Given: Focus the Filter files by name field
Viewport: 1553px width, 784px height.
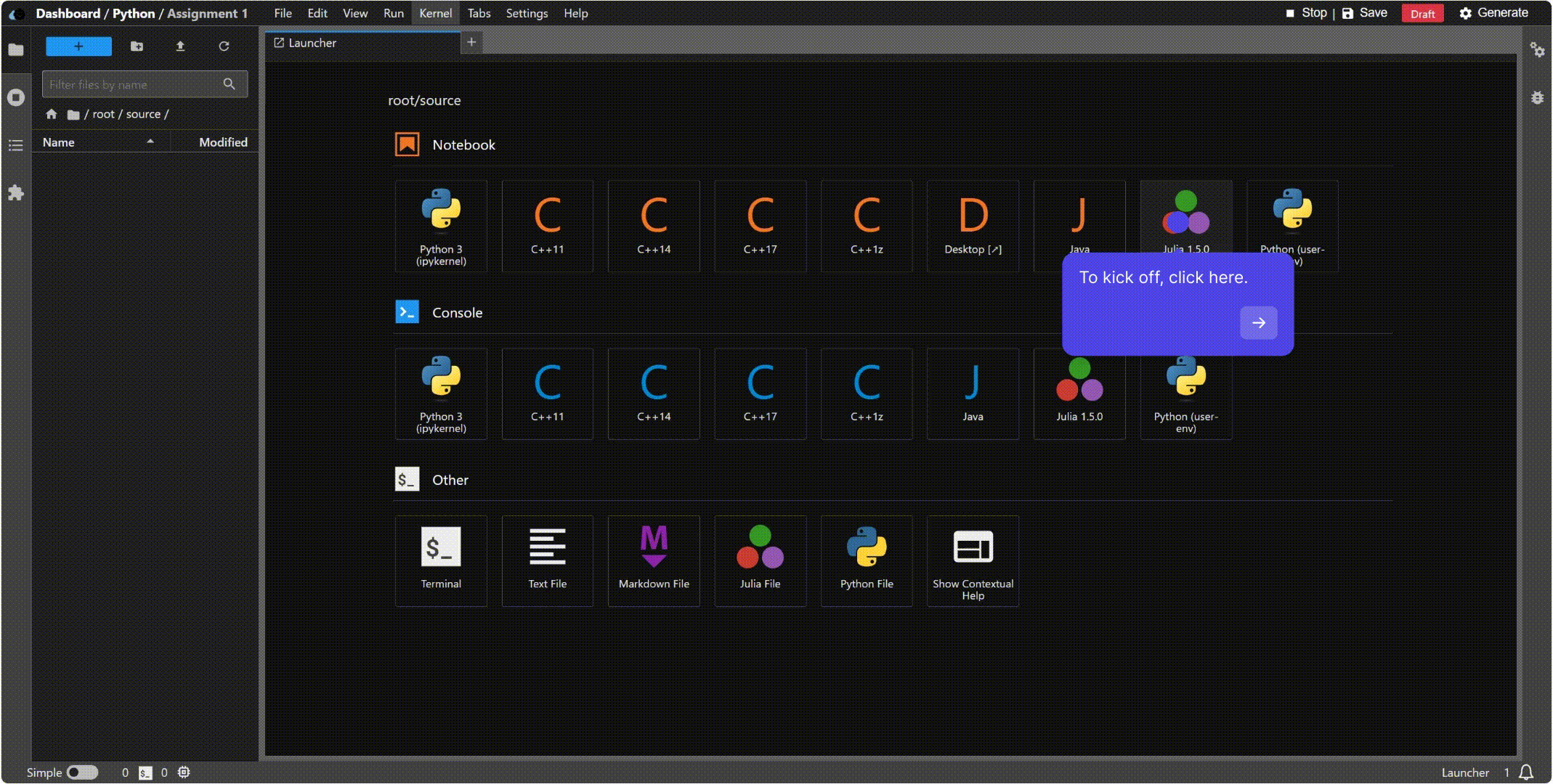Looking at the screenshot, I should click(145, 84).
